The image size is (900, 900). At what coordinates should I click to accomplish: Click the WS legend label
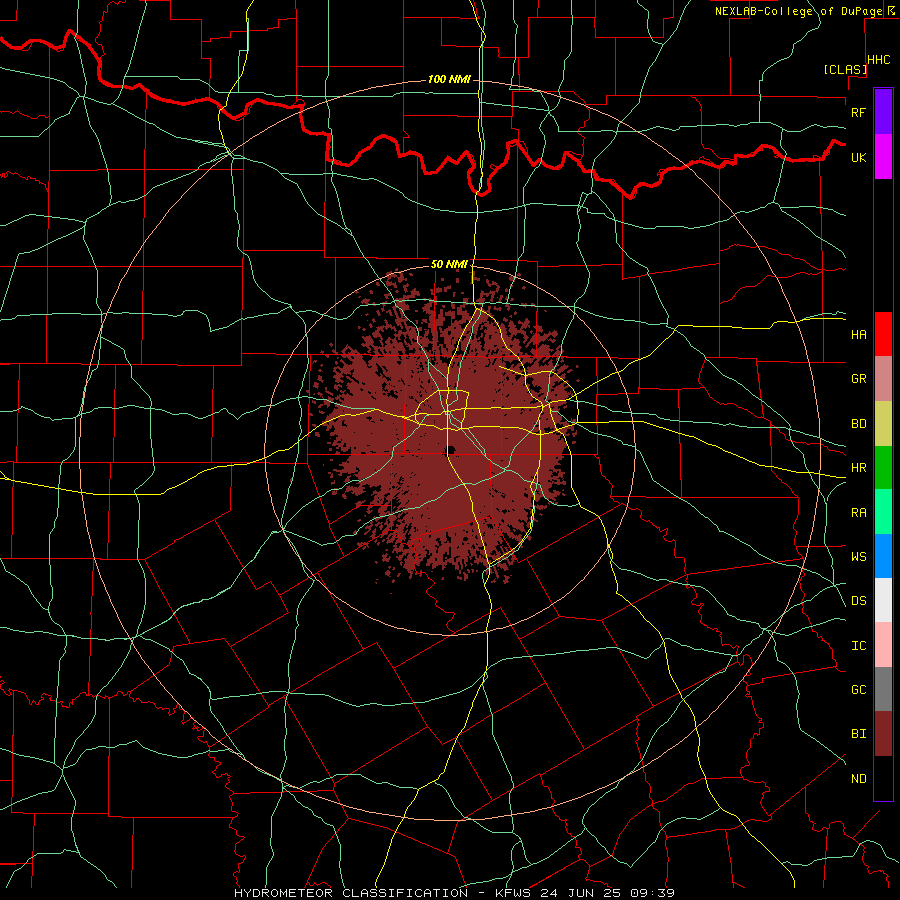(x=858, y=557)
